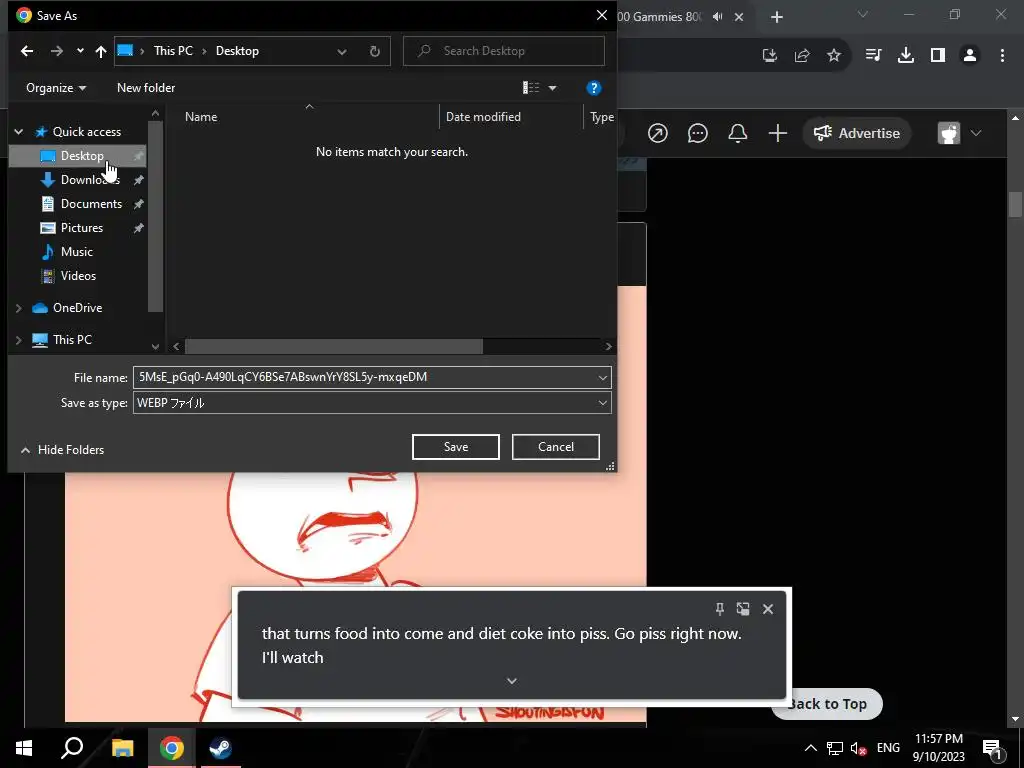Viewport: 1024px width, 768px height.
Task: Select OneDrive in navigation pane
Action: coord(77,308)
